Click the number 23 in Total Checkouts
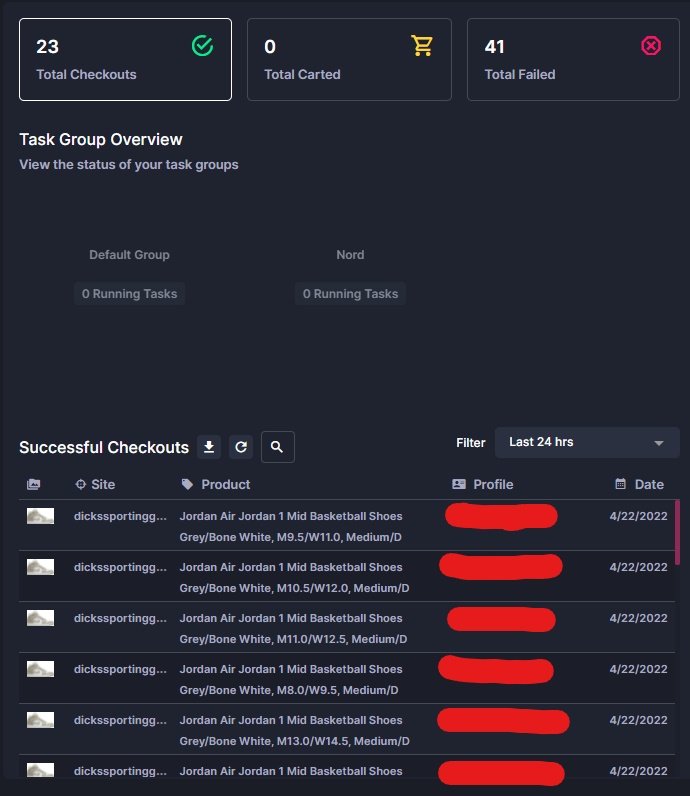 (x=48, y=47)
